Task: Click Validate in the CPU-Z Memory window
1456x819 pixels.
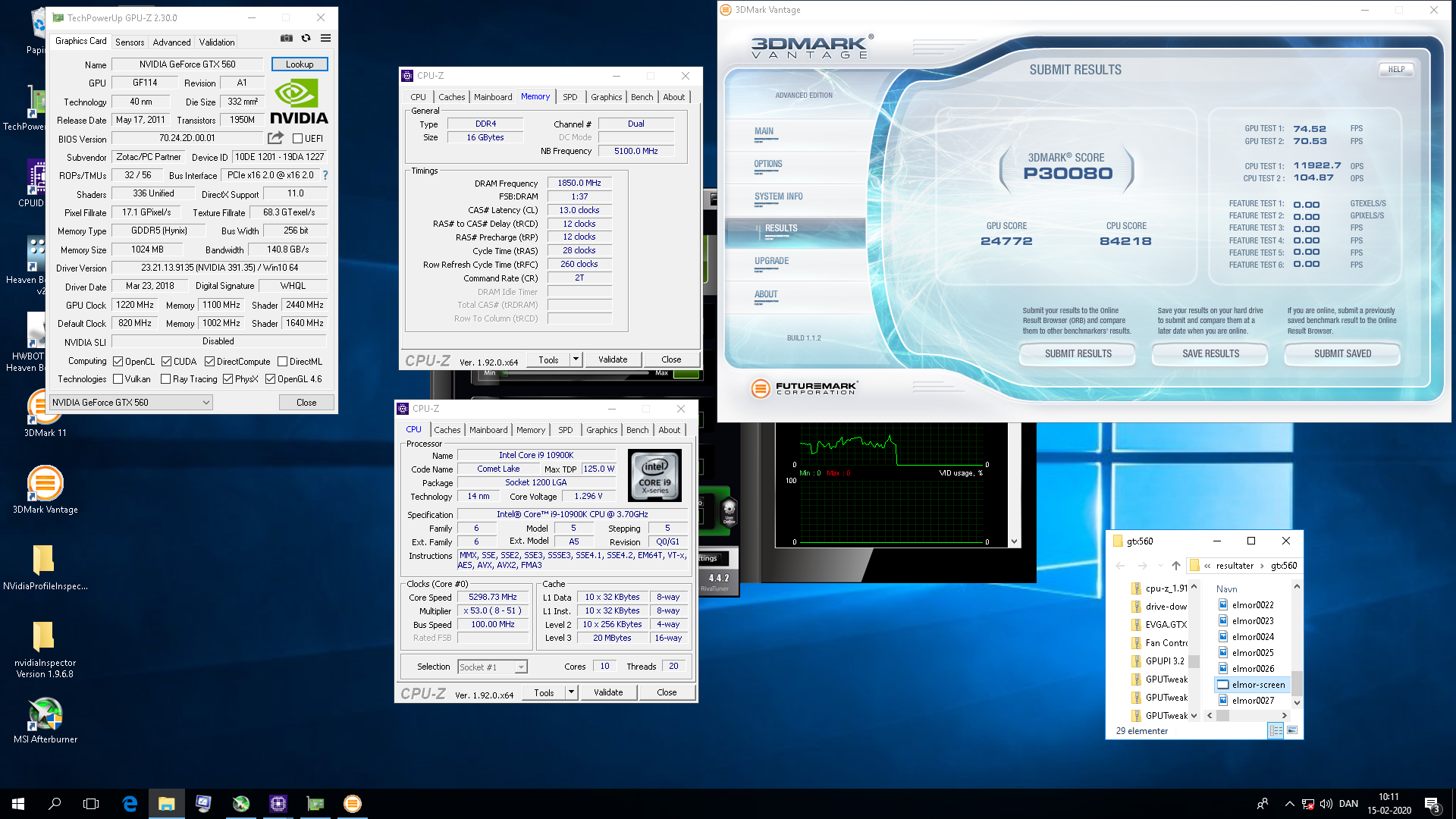Action: coord(613,359)
